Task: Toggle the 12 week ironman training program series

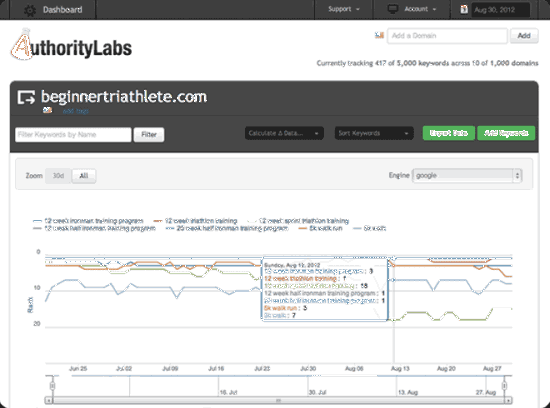Action: tap(88, 221)
